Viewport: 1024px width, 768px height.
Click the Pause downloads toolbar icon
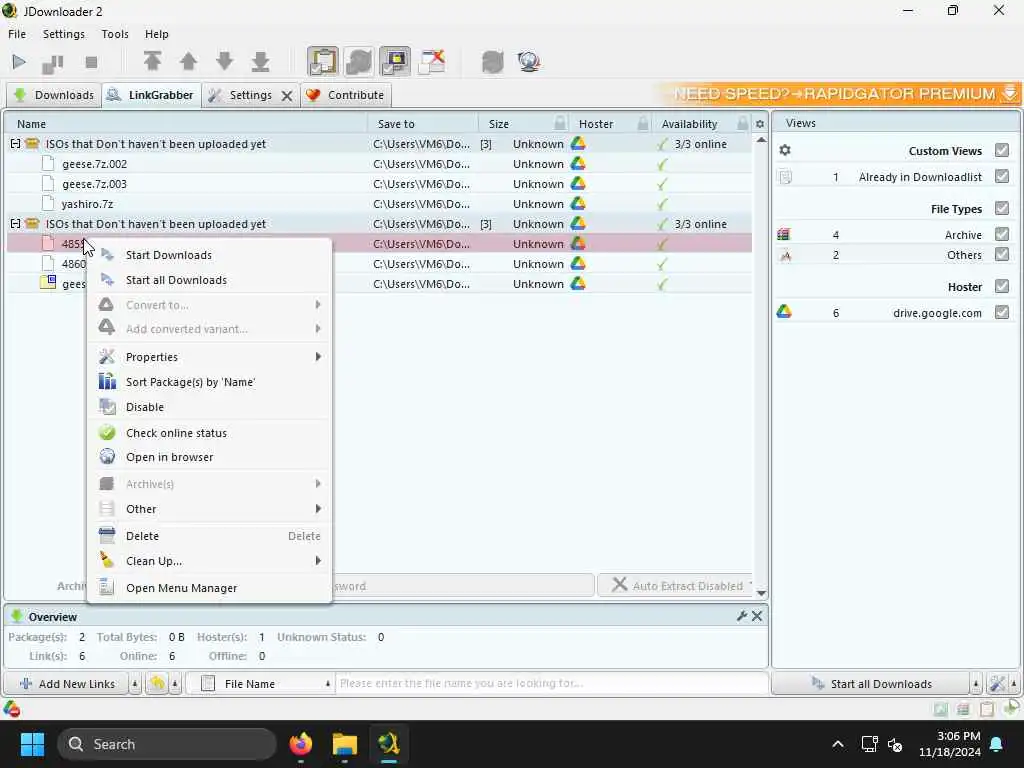coord(53,63)
